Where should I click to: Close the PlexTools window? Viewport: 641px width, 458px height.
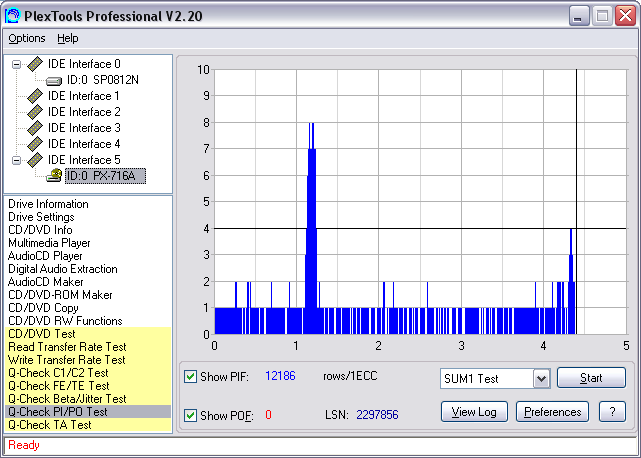click(625, 16)
